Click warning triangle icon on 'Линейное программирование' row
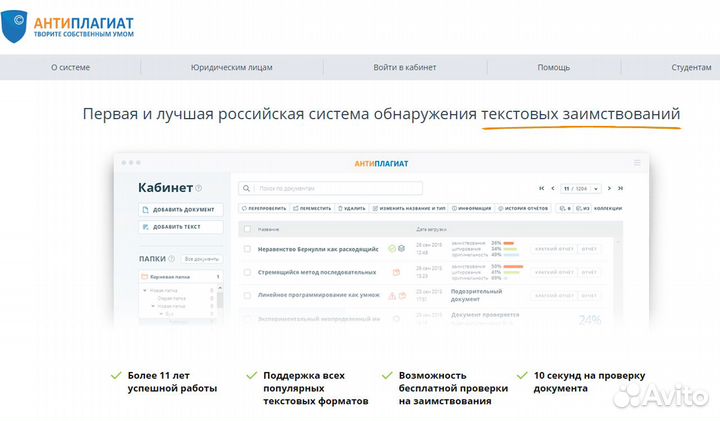Viewport: 720px width, 421px height. pyautogui.click(x=393, y=296)
